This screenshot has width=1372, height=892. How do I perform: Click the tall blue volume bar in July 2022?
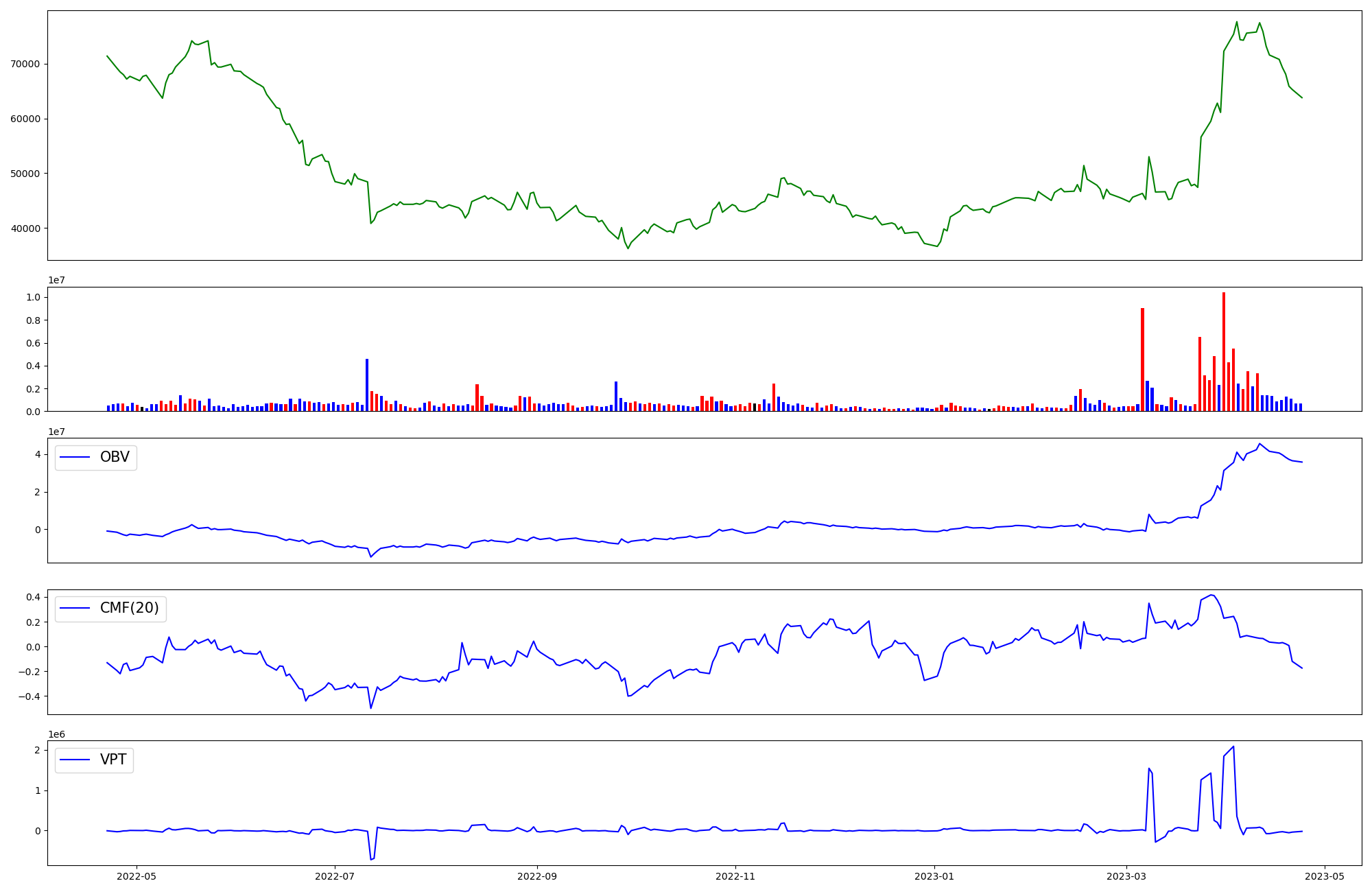coord(367,384)
